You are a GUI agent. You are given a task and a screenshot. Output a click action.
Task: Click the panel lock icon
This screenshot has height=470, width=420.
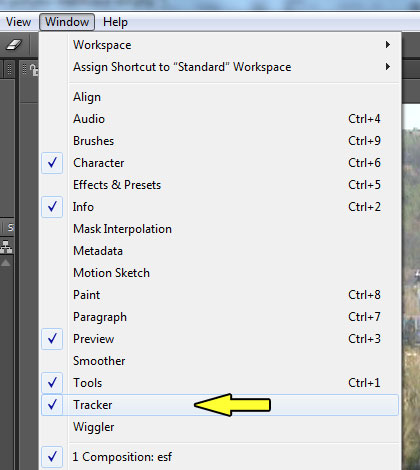pyautogui.click(x=34, y=70)
